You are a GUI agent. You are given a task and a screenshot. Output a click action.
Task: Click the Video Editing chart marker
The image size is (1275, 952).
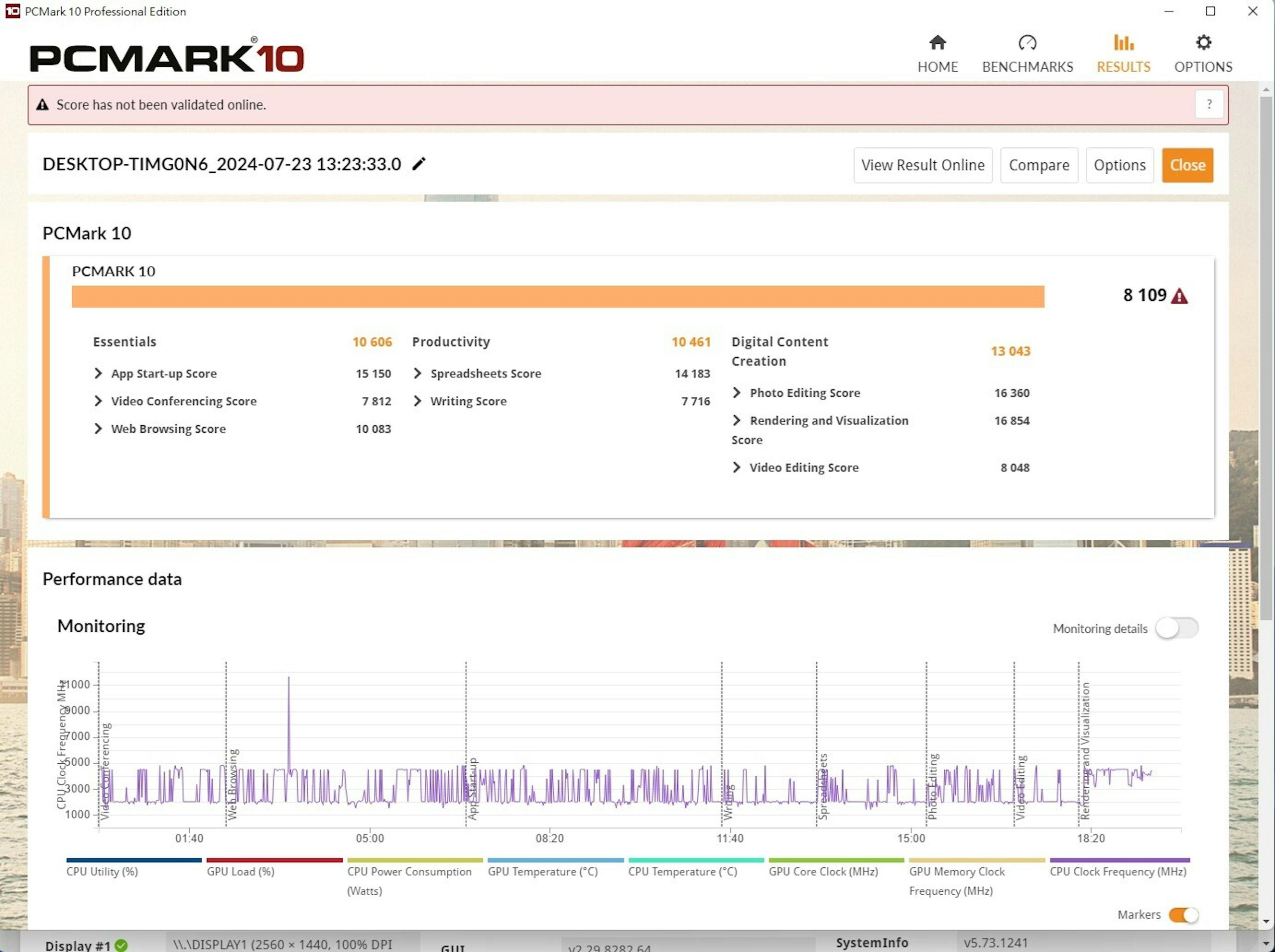pos(1021,787)
